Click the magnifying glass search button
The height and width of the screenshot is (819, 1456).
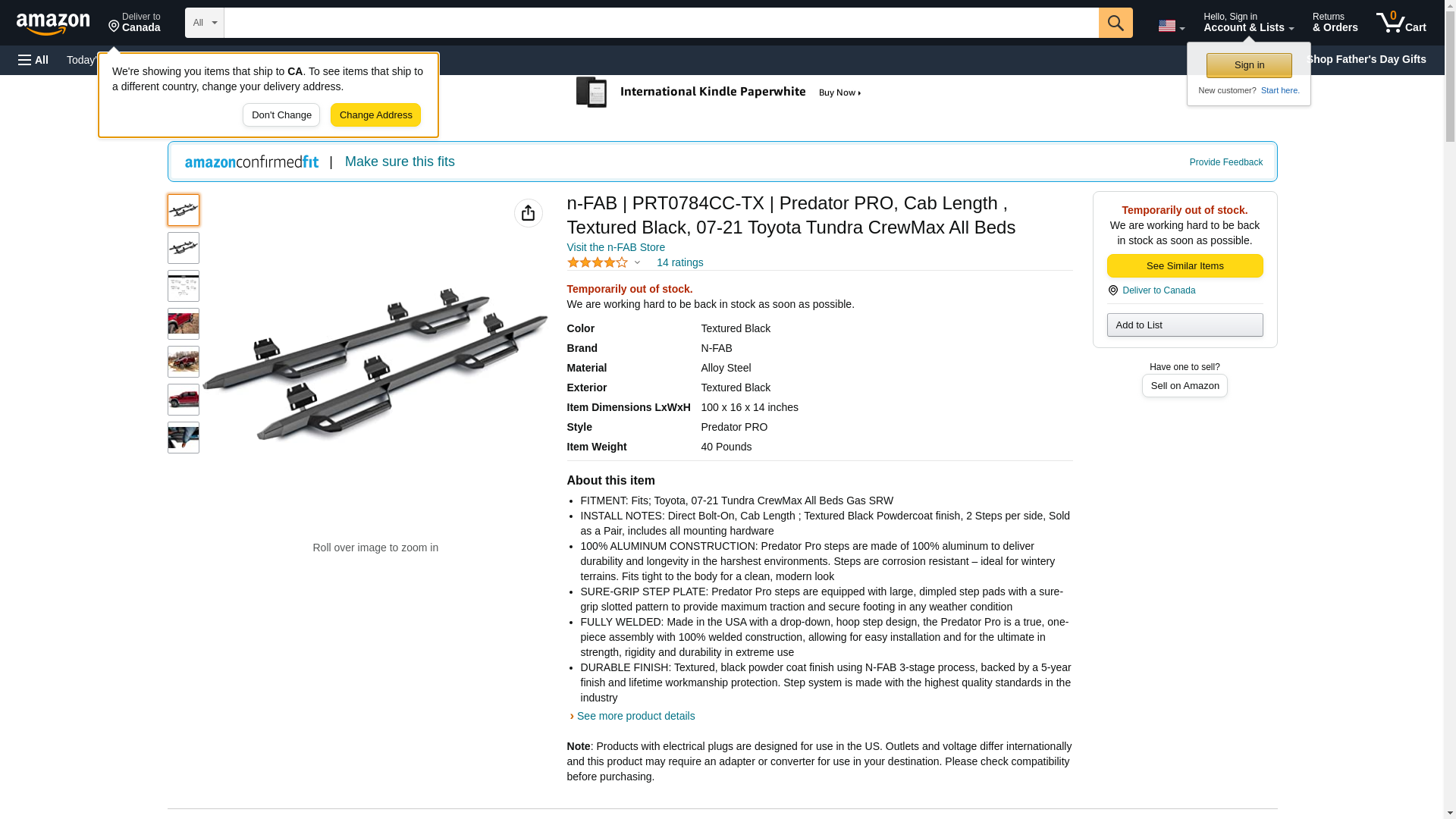(x=1115, y=23)
